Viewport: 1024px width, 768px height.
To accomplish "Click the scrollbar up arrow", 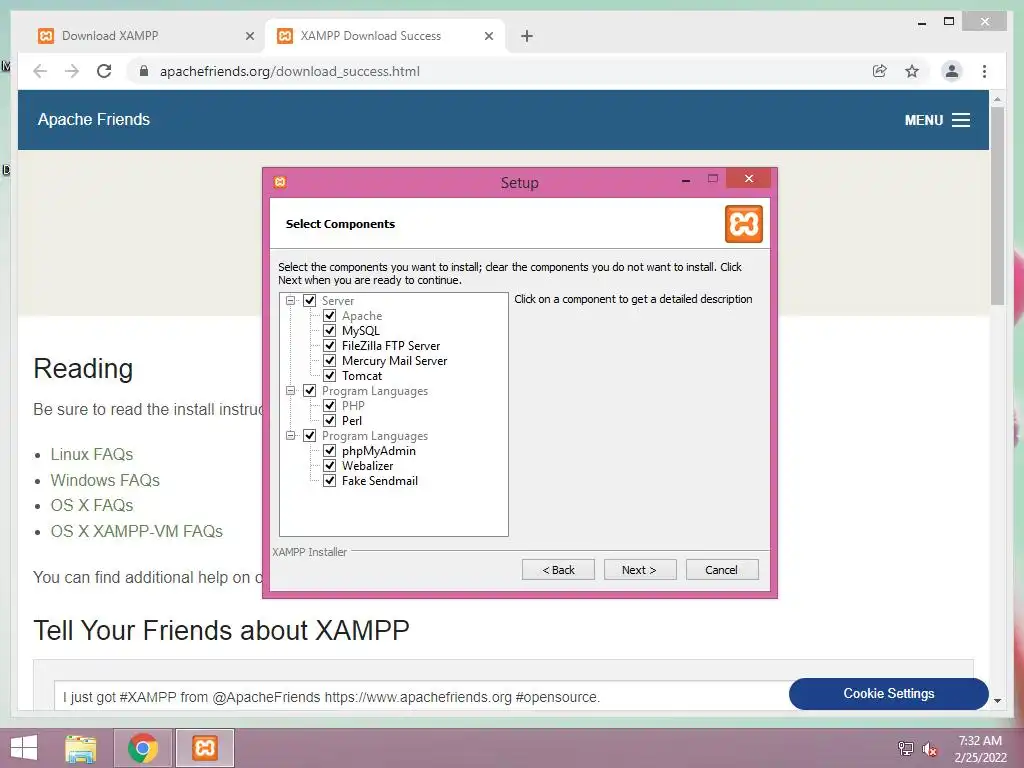I will 997,99.
